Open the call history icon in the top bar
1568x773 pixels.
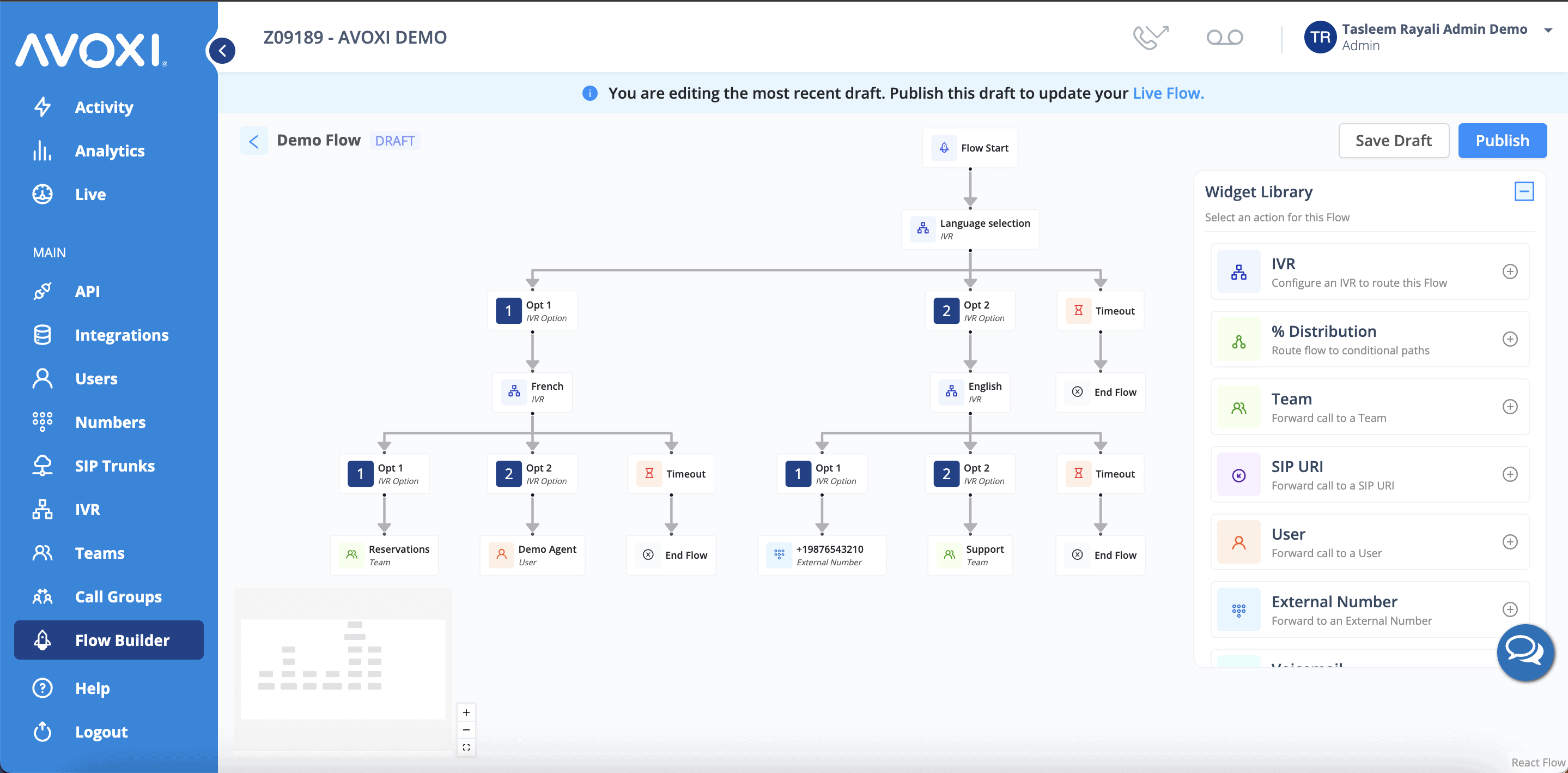click(x=1151, y=37)
